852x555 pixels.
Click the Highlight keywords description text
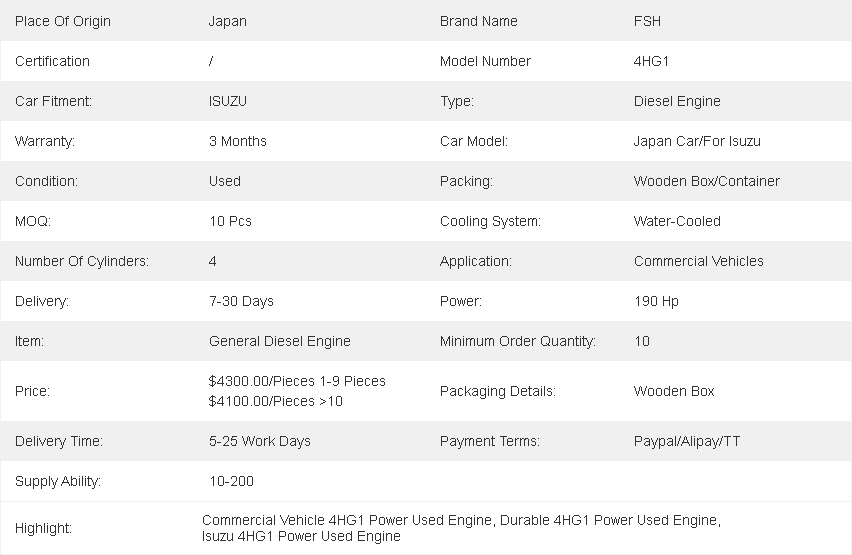461,528
